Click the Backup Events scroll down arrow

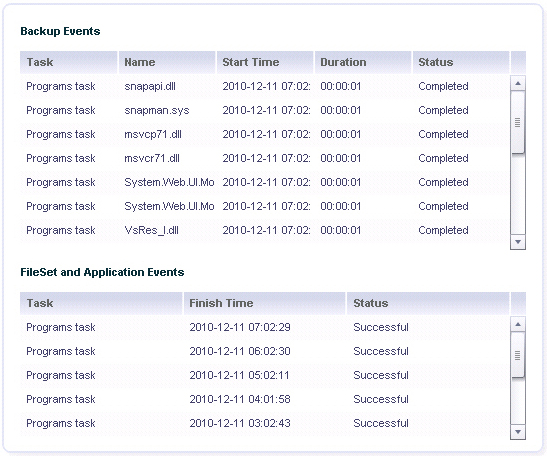click(x=518, y=242)
